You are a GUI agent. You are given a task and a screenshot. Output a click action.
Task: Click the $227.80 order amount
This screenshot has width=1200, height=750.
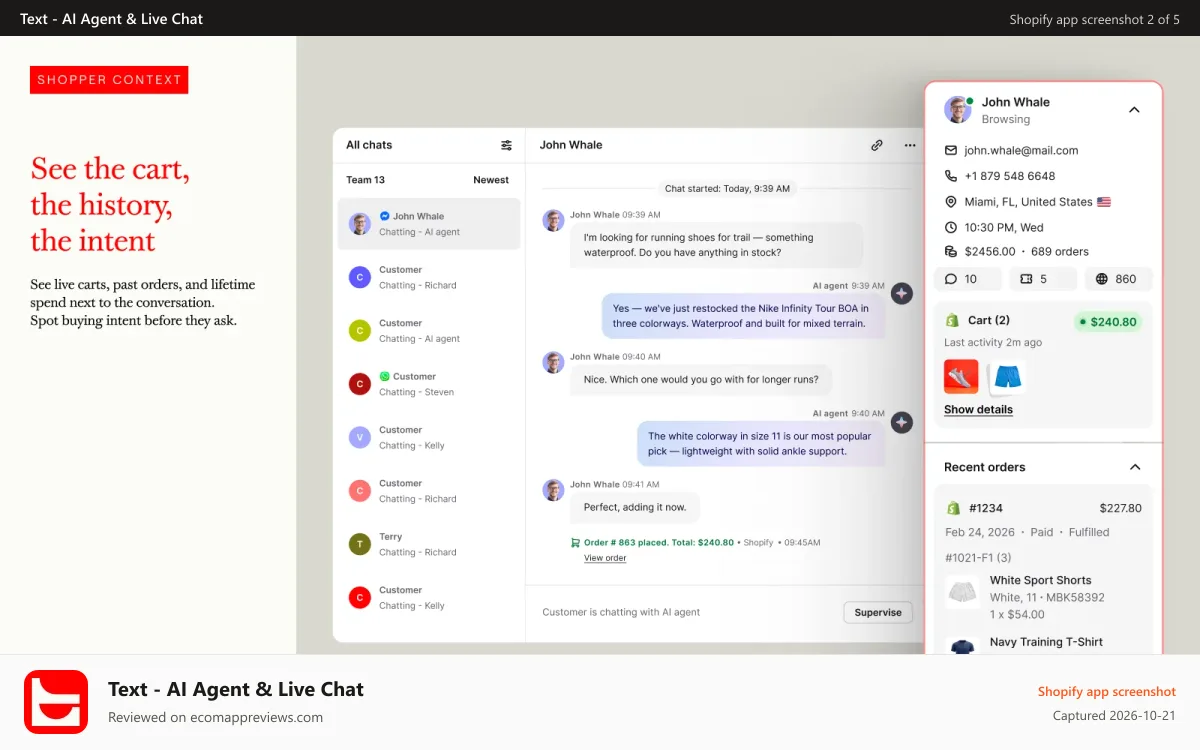(1120, 508)
